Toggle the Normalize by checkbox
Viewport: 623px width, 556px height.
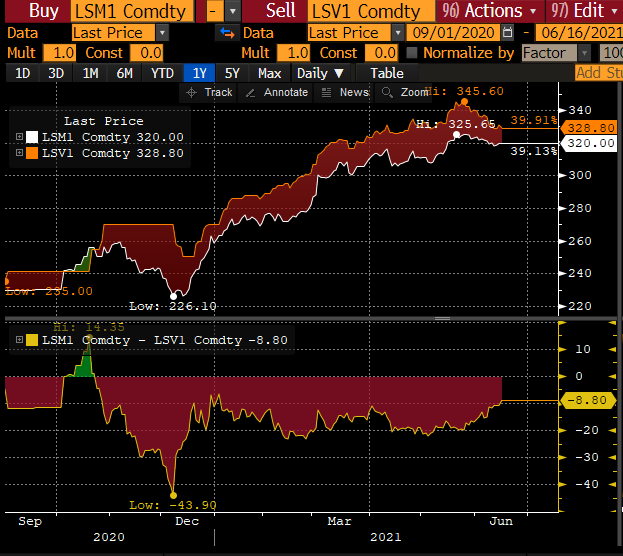pos(411,52)
